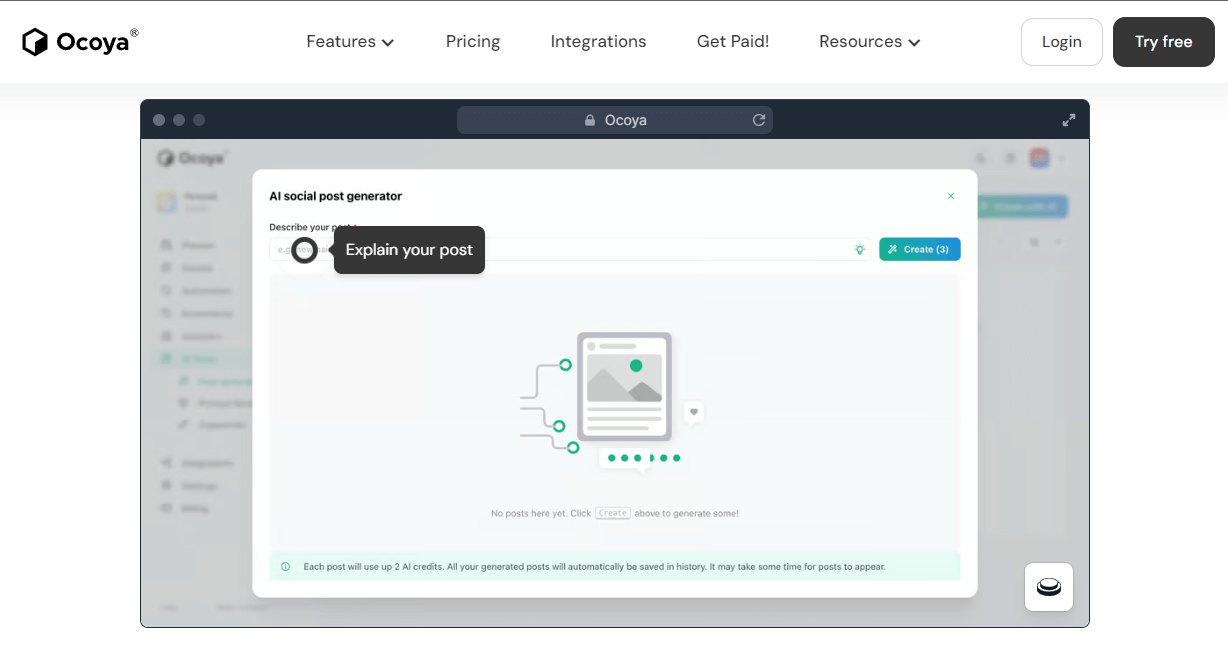Generate posts with the Create (3) button

pos(920,249)
